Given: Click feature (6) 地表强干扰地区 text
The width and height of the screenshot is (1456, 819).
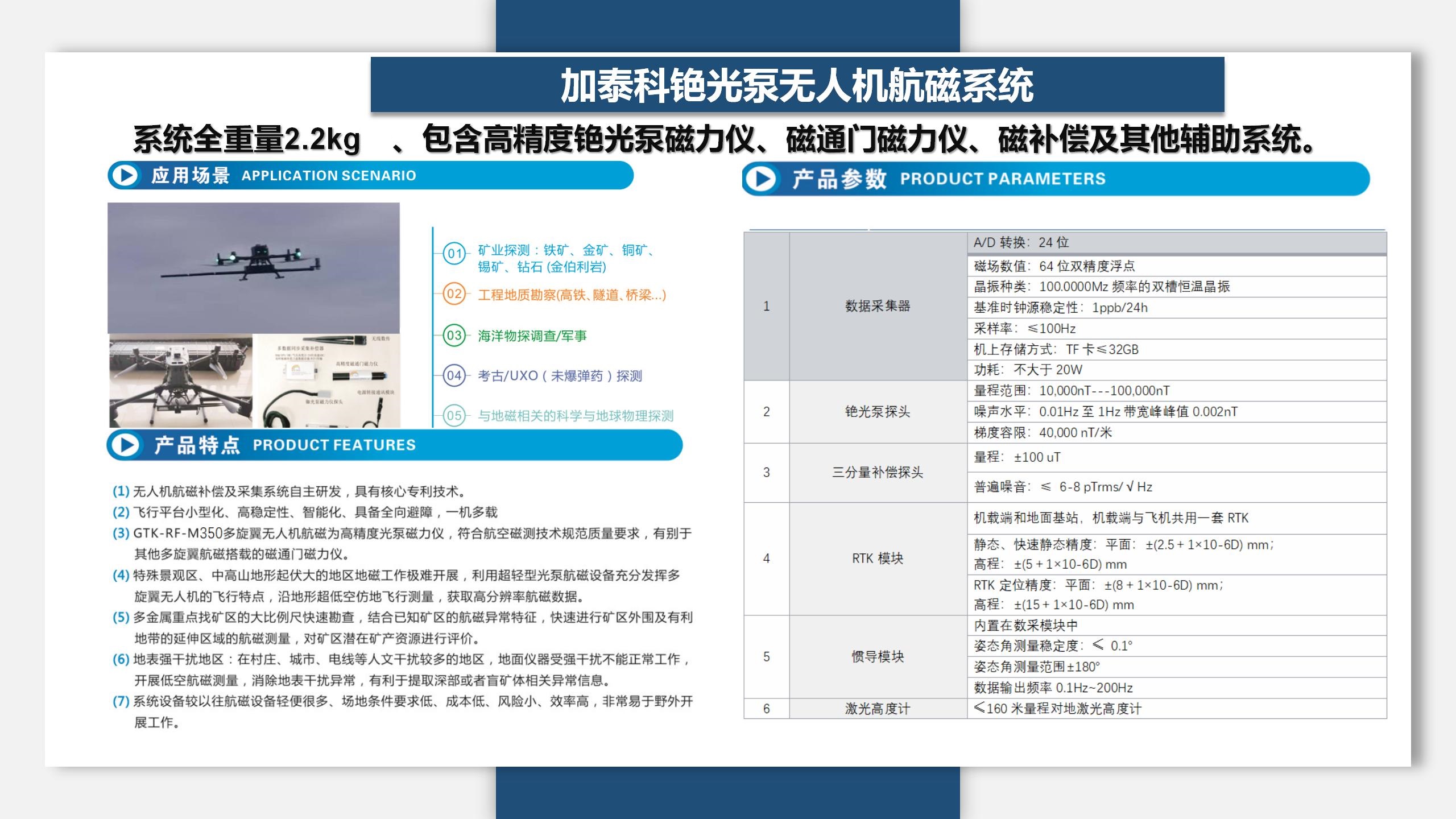Looking at the screenshot, I should click(403, 670).
